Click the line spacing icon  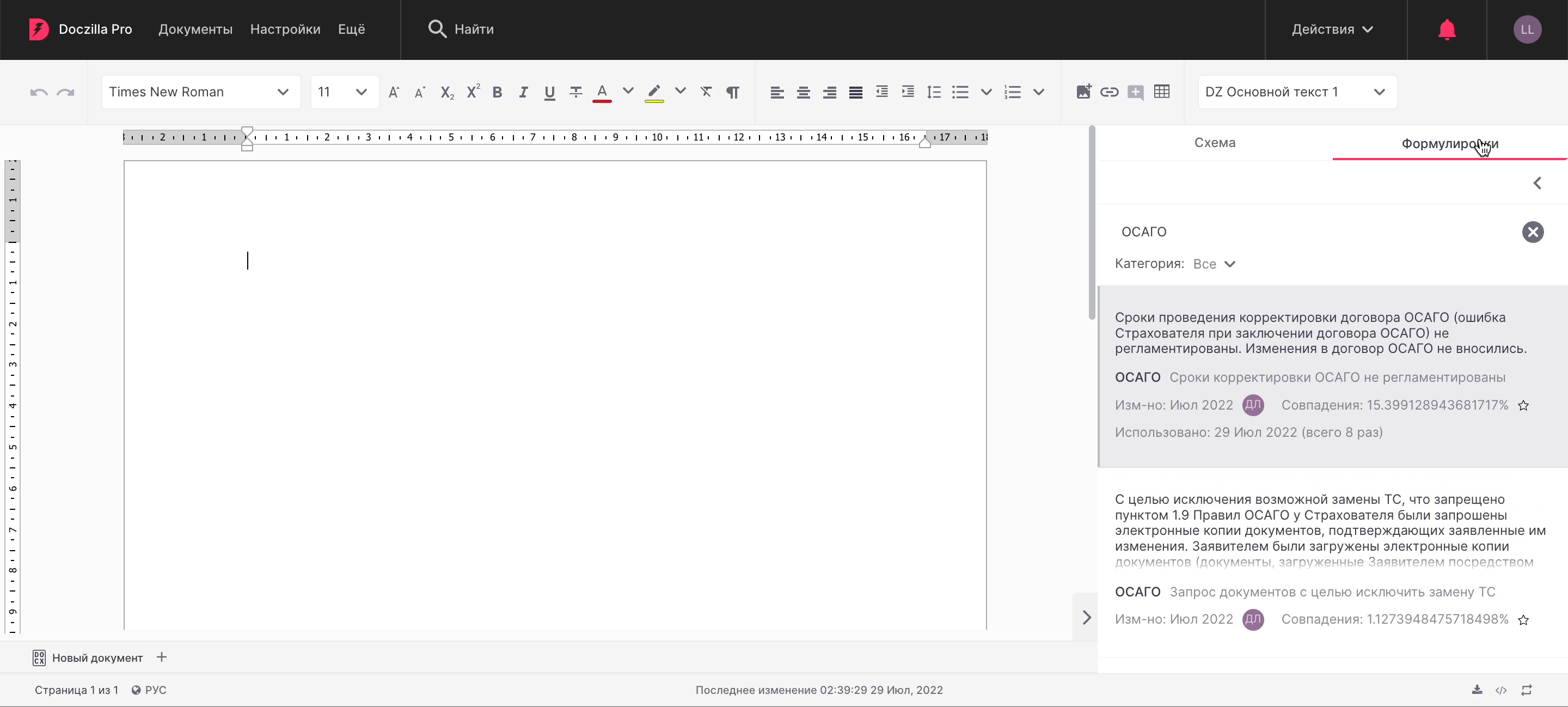[x=934, y=92]
